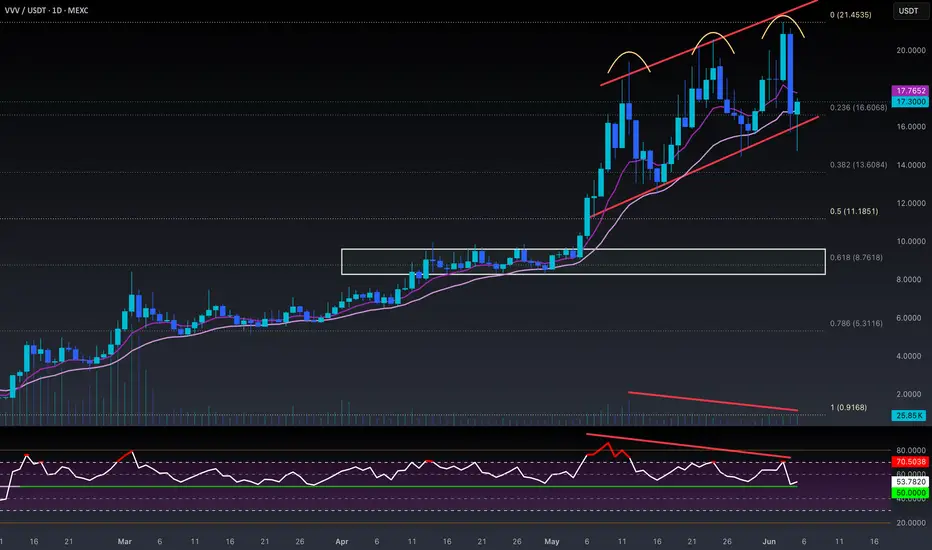Click the Jun date on time axis
932x550 pixels.
[x=769, y=542]
